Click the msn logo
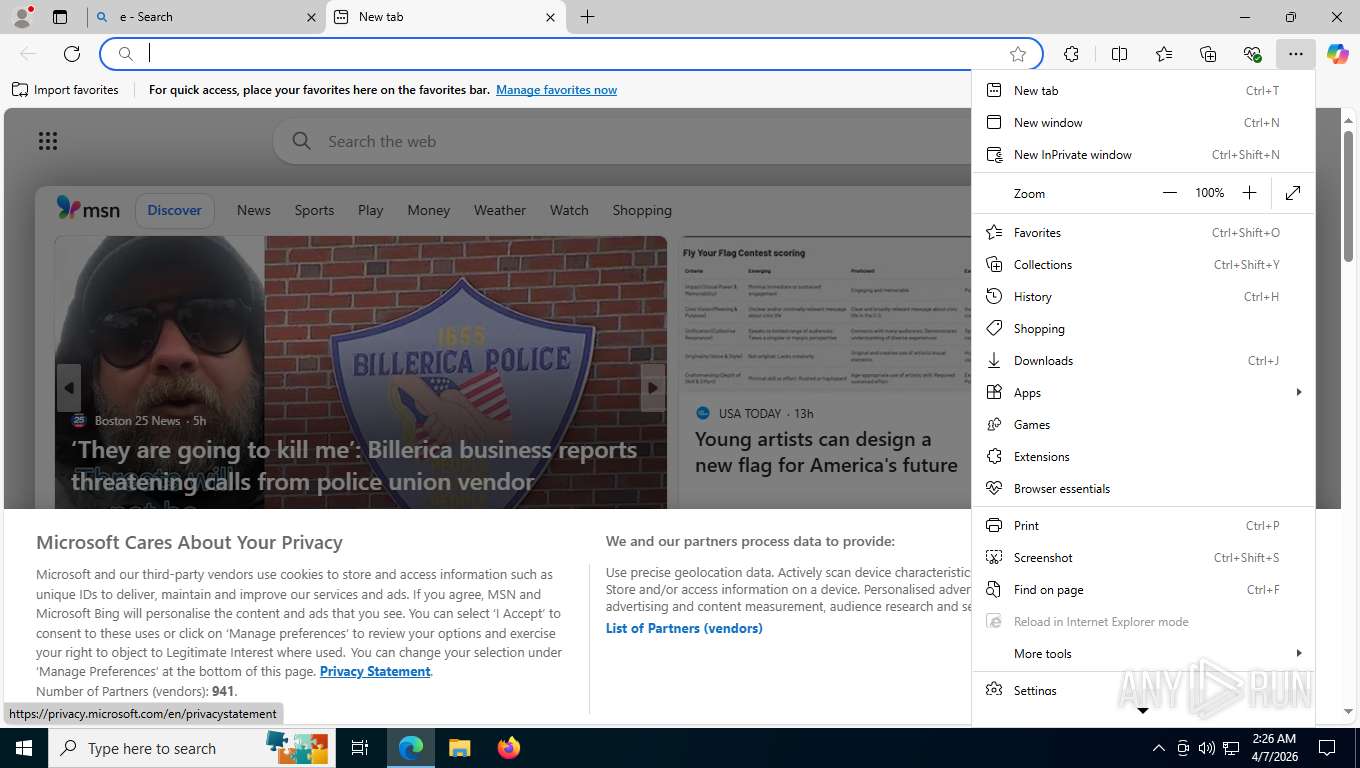The width and height of the screenshot is (1360, 768). pos(88,209)
